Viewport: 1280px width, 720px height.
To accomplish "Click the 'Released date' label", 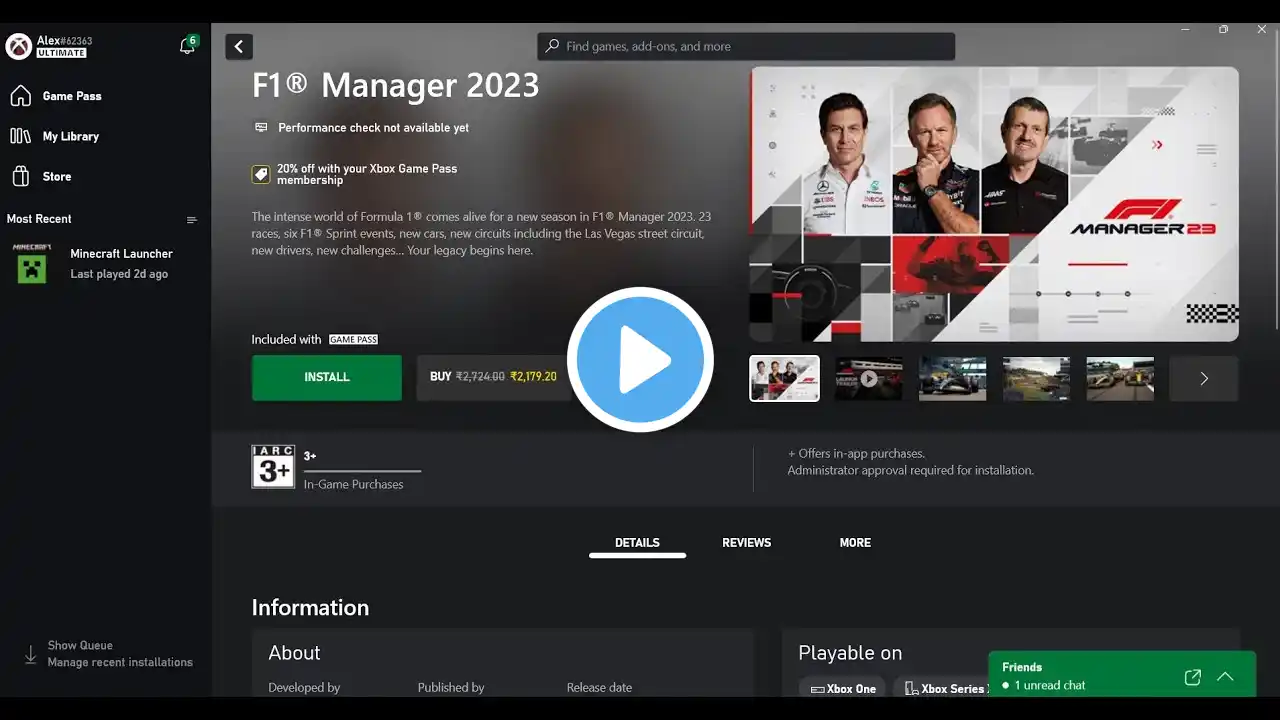I will [x=599, y=688].
